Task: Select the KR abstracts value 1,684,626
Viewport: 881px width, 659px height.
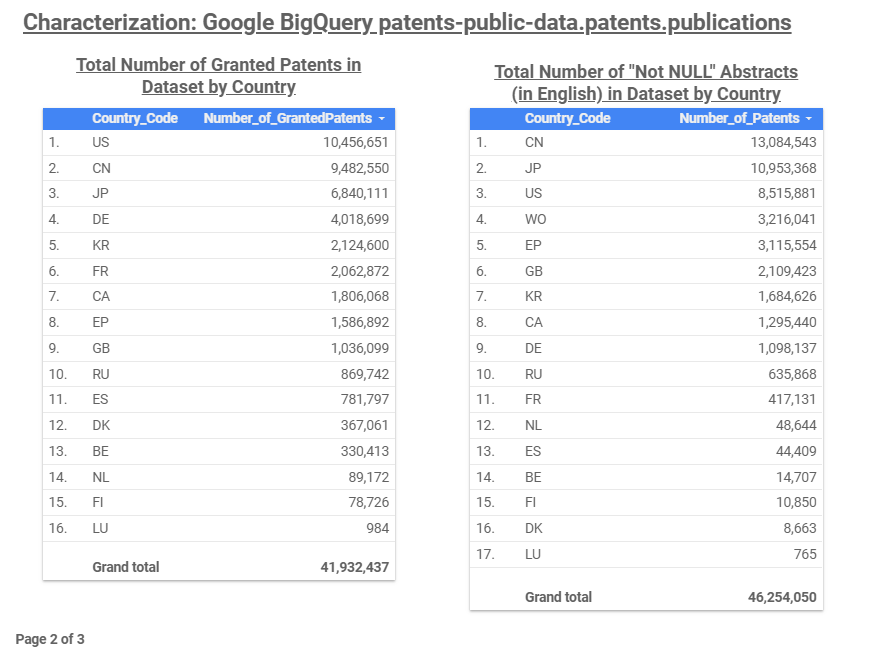Action: 787,296
